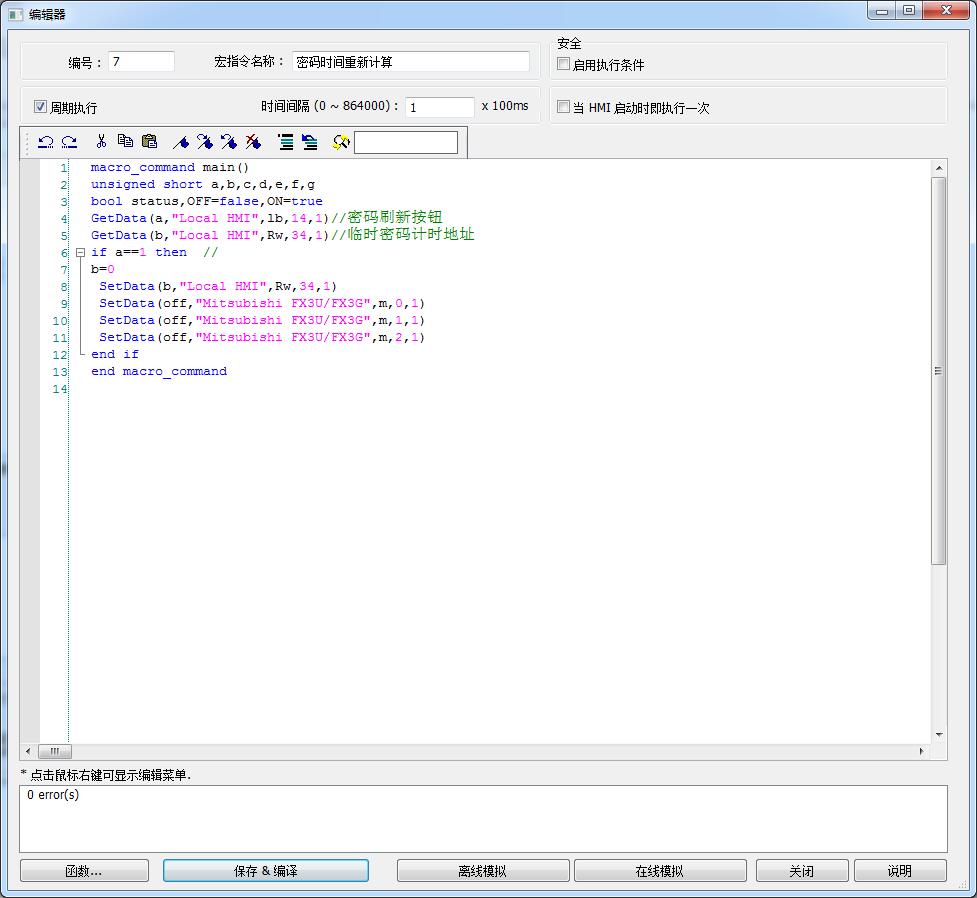Click the vertical scrollbar of code editor
This screenshot has height=898, width=977.
[x=938, y=370]
